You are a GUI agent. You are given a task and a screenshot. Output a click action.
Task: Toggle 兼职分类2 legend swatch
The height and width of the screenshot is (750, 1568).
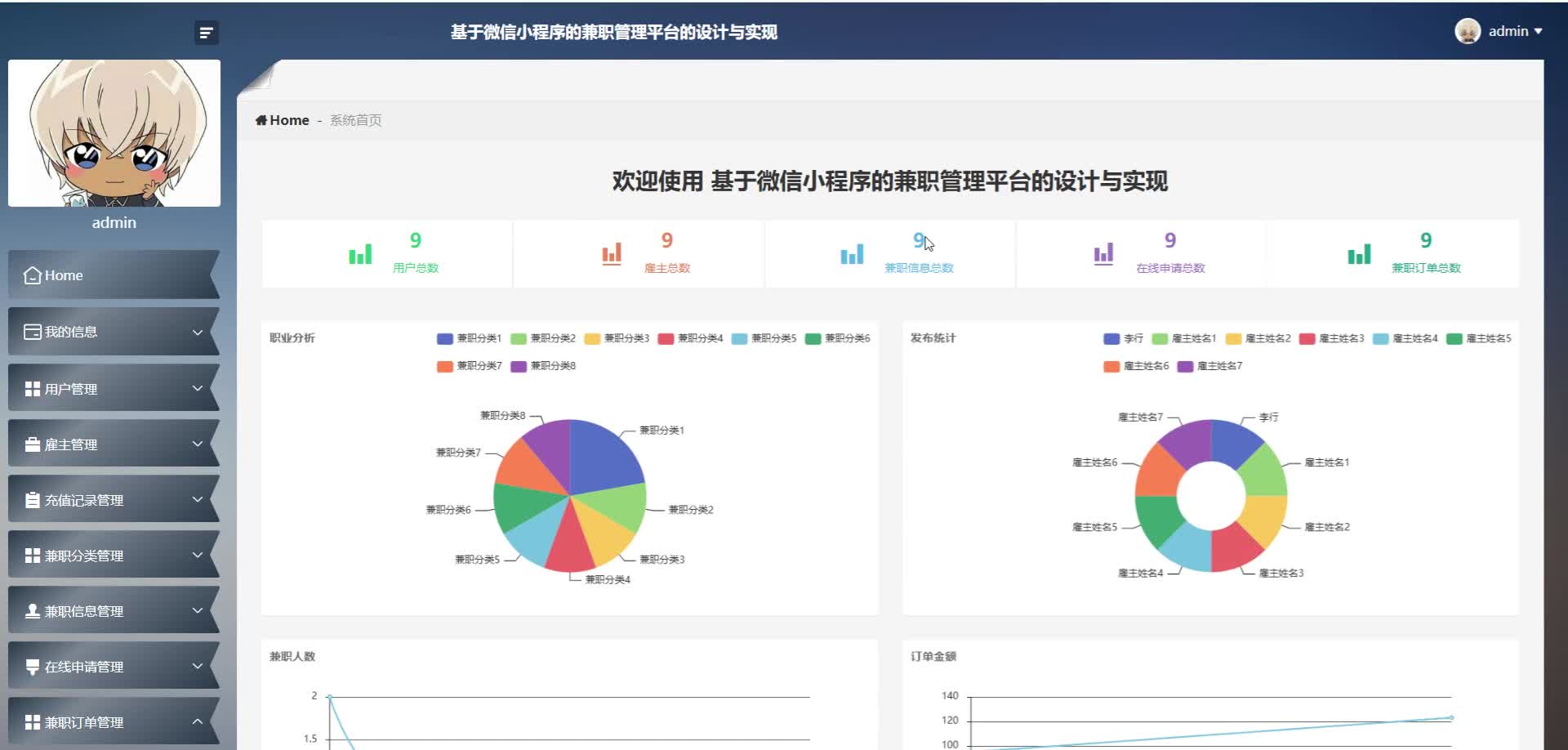tap(519, 338)
